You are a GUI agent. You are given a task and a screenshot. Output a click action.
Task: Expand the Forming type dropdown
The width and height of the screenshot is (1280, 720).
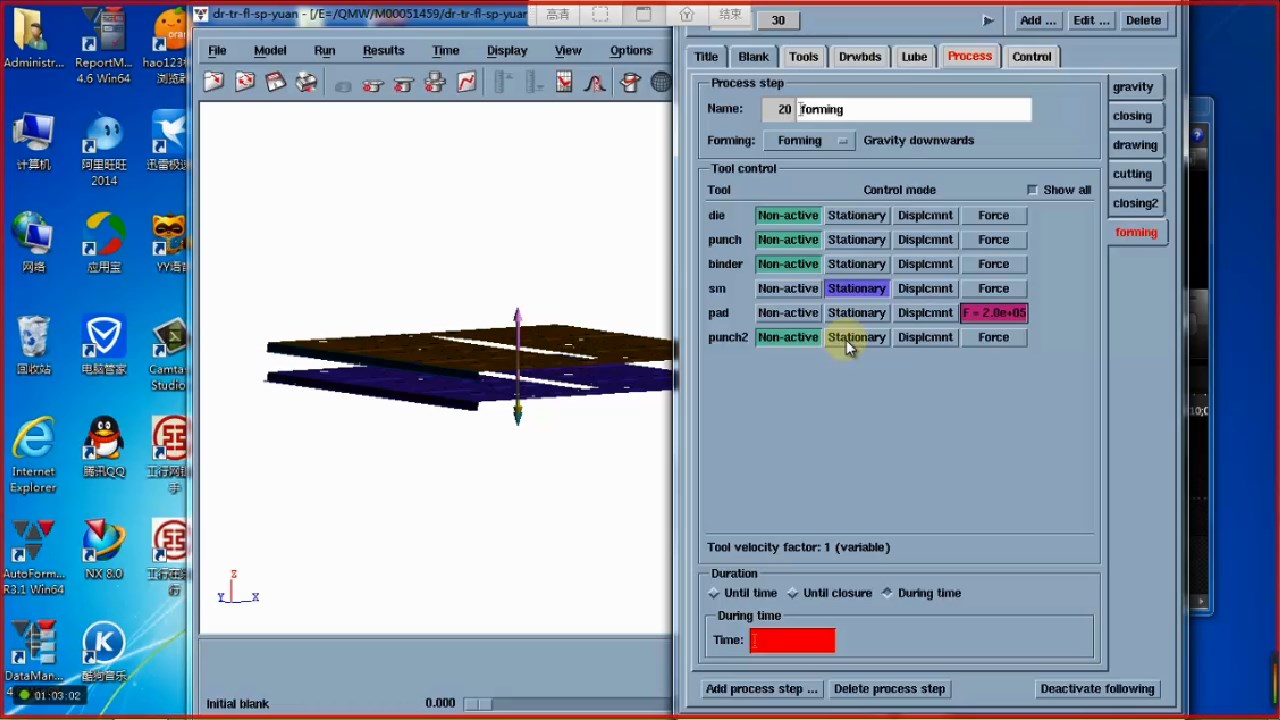pos(809,141)
